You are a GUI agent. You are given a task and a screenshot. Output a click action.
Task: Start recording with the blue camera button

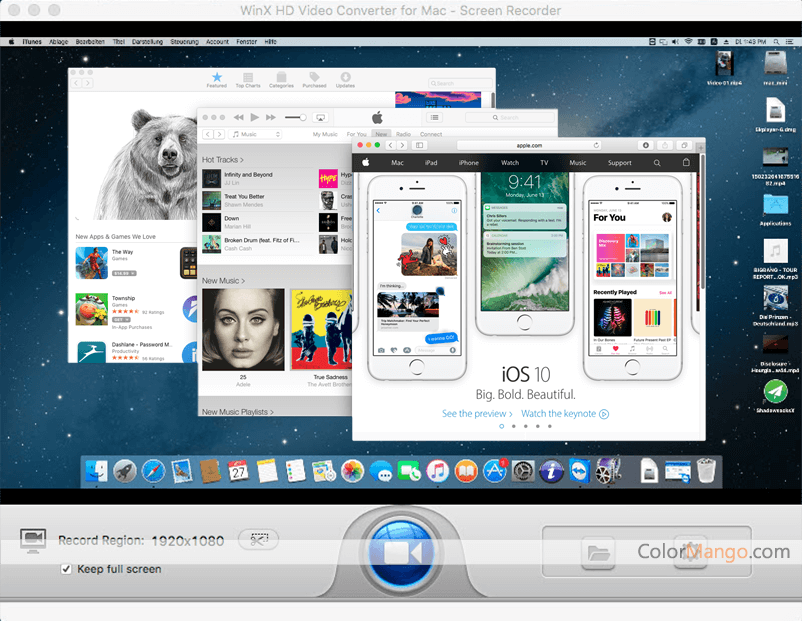click(x=400, y=552)
